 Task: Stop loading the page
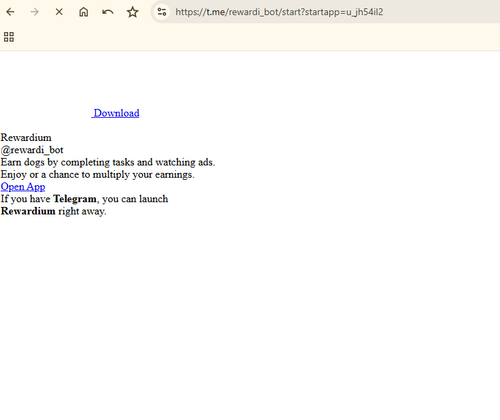tap(59, 12)
